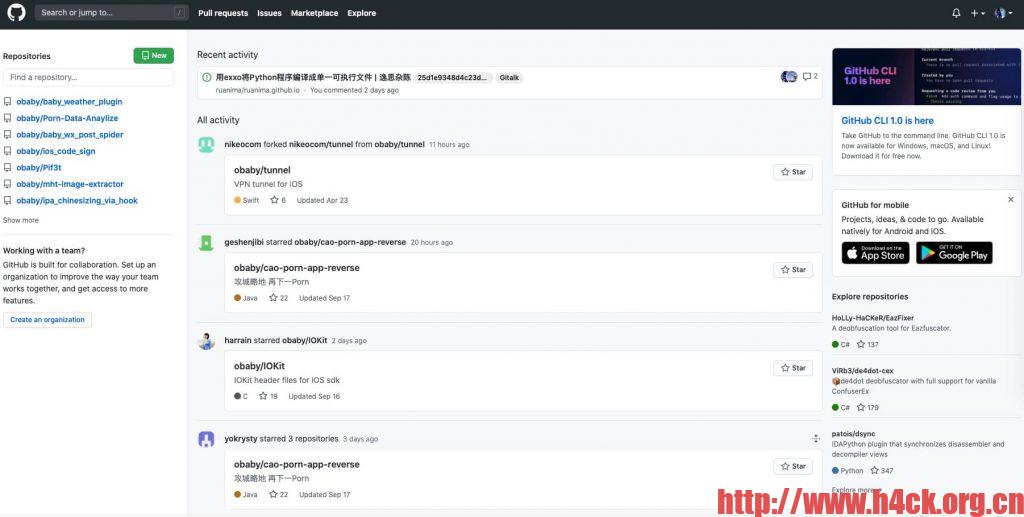Open the GitHub logo home link

pyautogui.click(x=16, y=13)
